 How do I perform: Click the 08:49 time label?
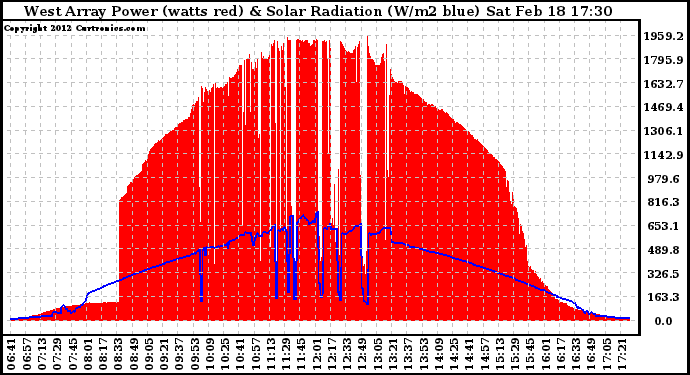tap(132, 354)
